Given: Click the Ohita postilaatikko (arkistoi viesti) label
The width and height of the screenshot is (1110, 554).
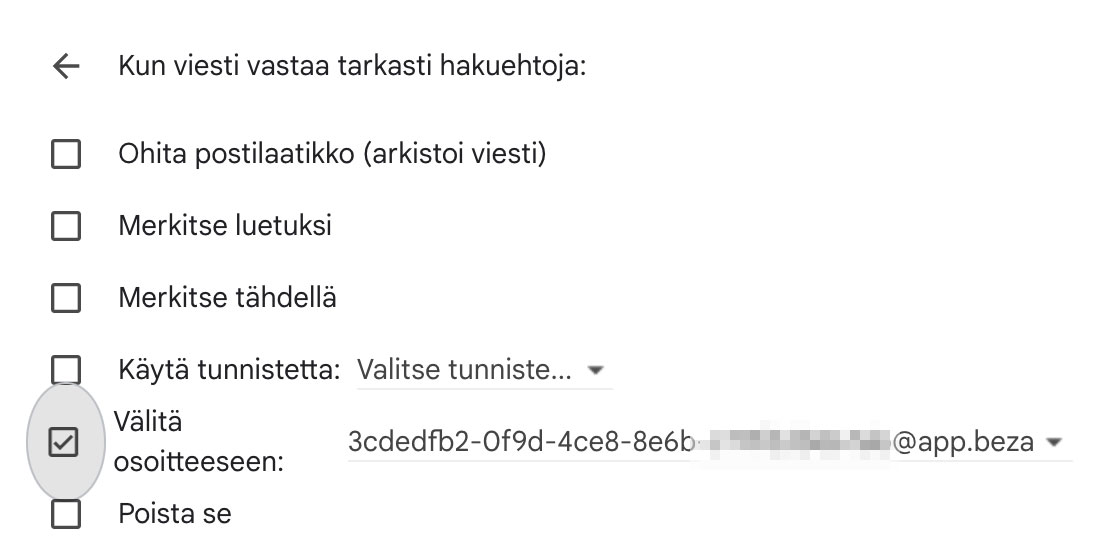Looking at the screenshot, I should click(x=332, y=155).
